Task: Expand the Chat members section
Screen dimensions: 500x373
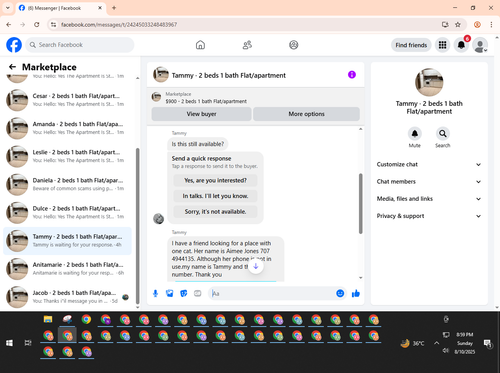Action: tap(429, 182)
